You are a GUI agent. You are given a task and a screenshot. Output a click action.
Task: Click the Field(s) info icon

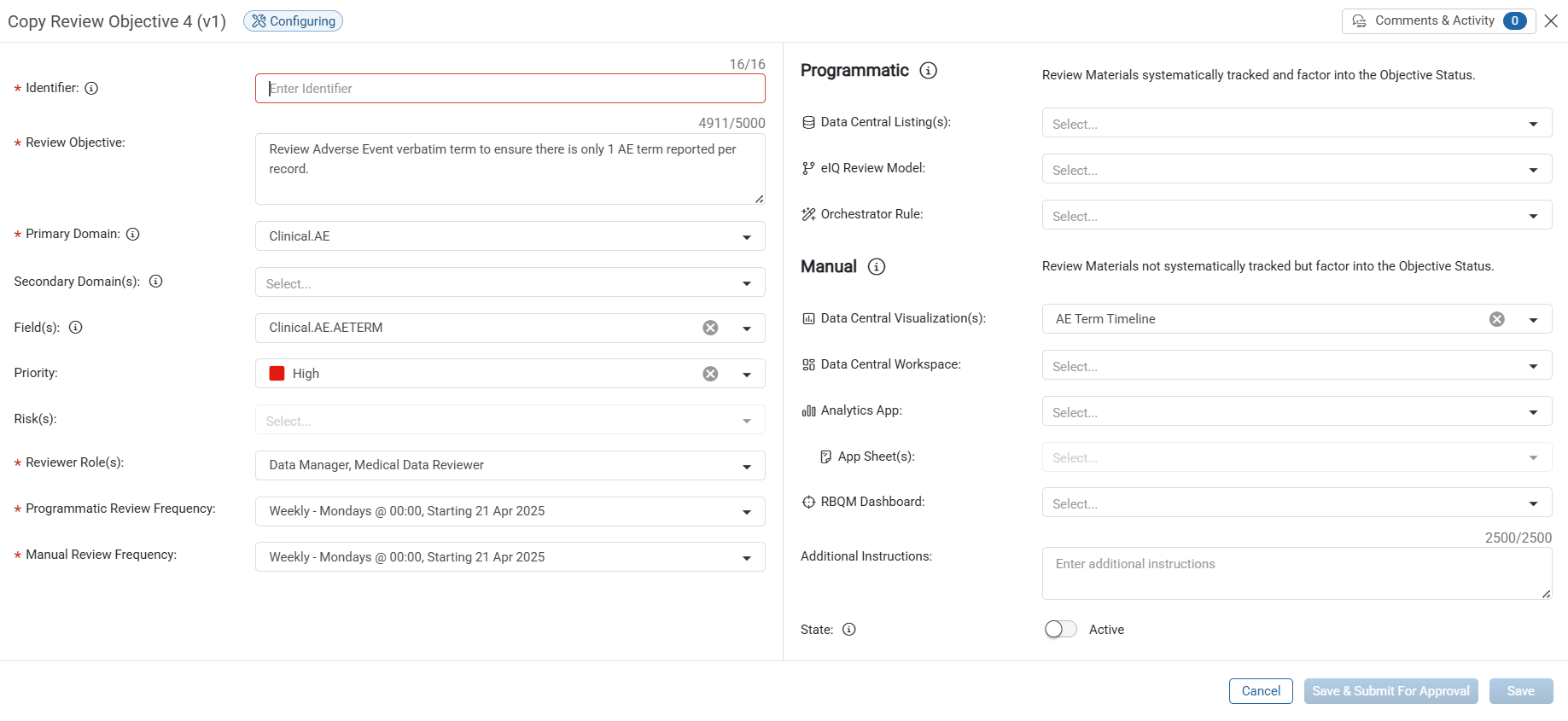click(x=76, y=327)
